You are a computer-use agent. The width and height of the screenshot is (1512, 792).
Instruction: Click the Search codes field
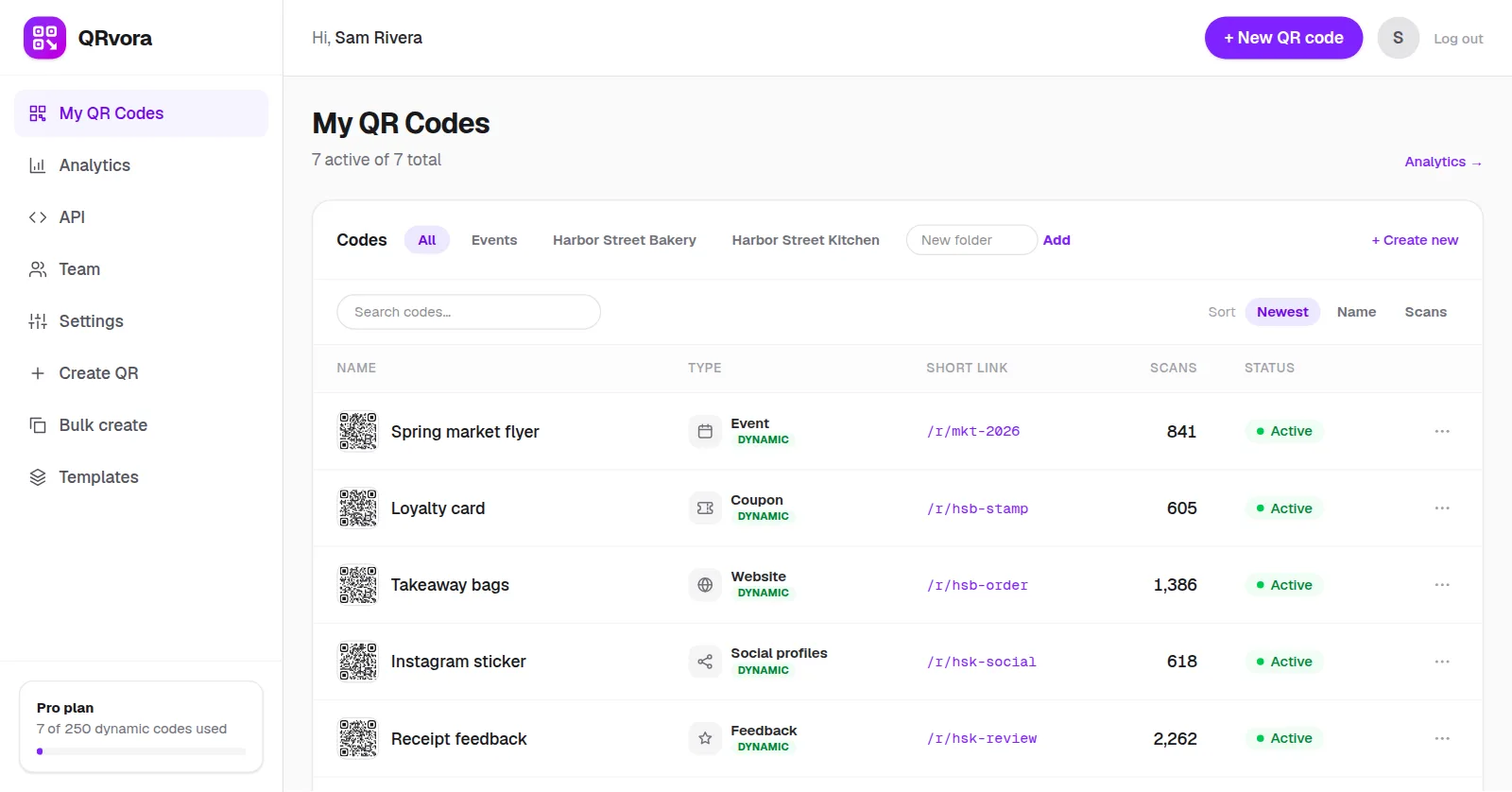click(x=469, y=312)
